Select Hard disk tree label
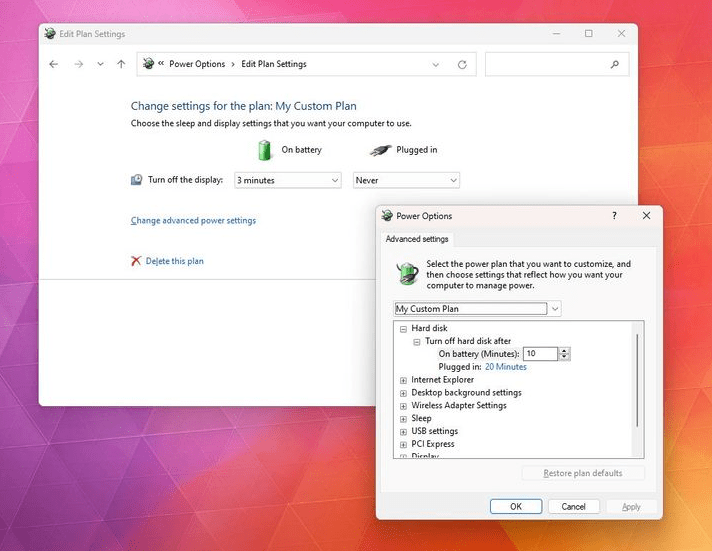 tap(429, 328)
